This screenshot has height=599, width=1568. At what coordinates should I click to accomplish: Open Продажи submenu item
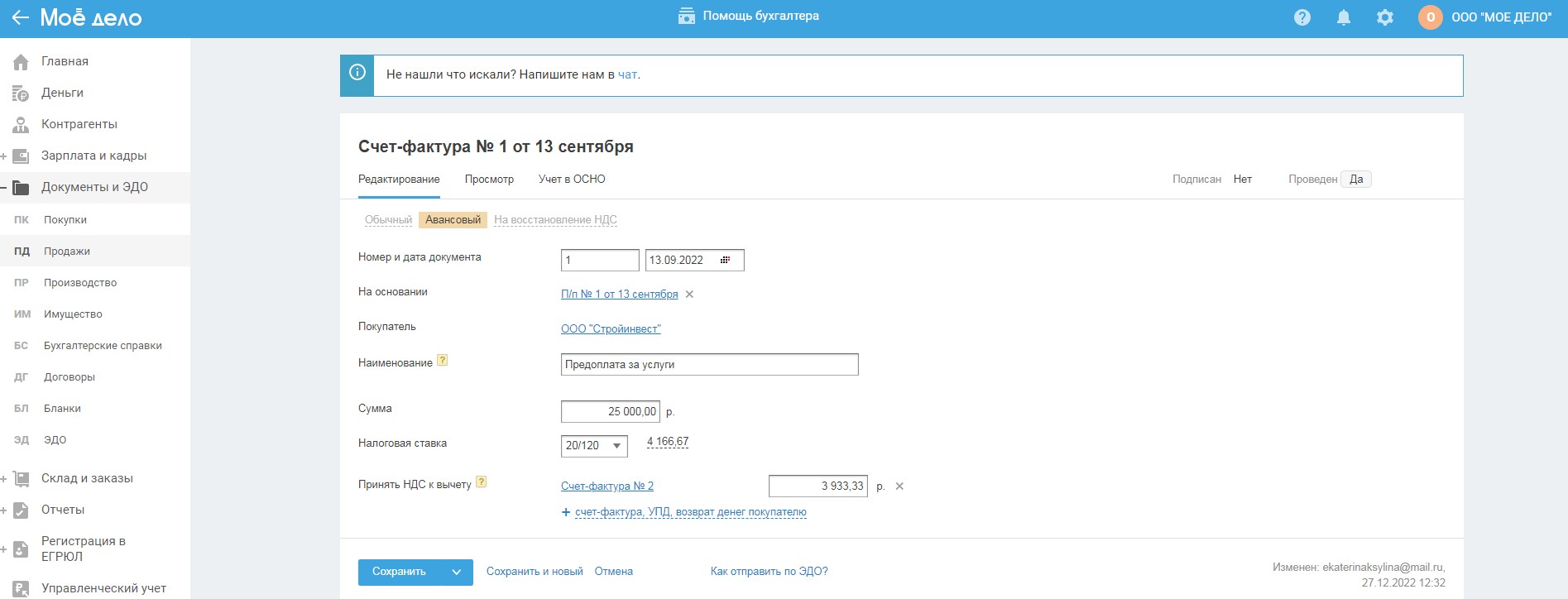(67, 252)
